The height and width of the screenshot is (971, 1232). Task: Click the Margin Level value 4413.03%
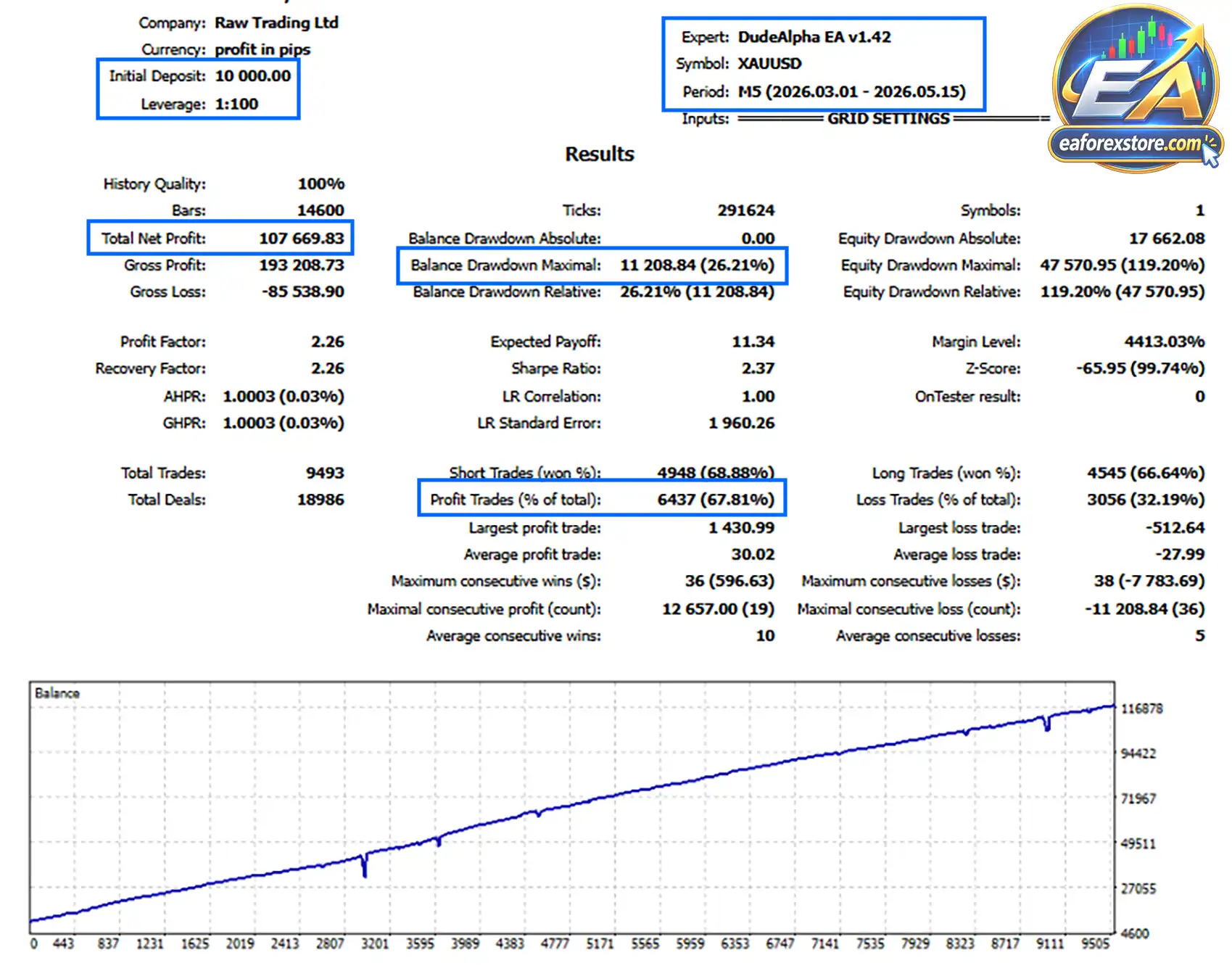pos(1165,342)
